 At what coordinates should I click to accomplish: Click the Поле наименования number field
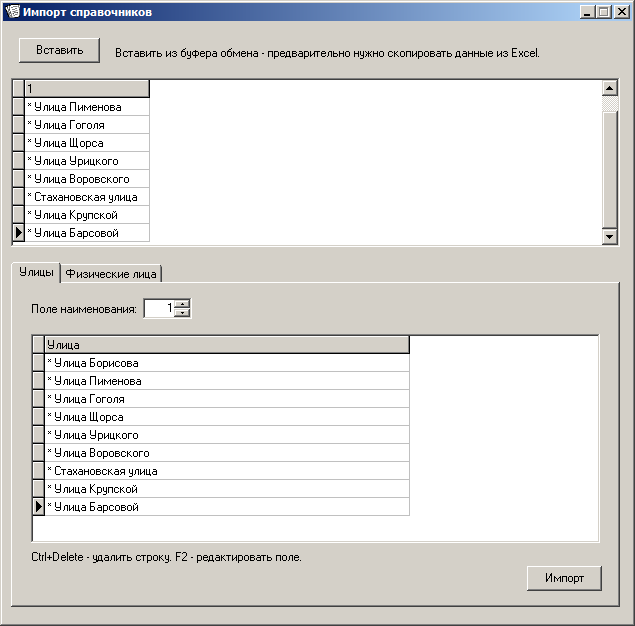coord(159,309)
